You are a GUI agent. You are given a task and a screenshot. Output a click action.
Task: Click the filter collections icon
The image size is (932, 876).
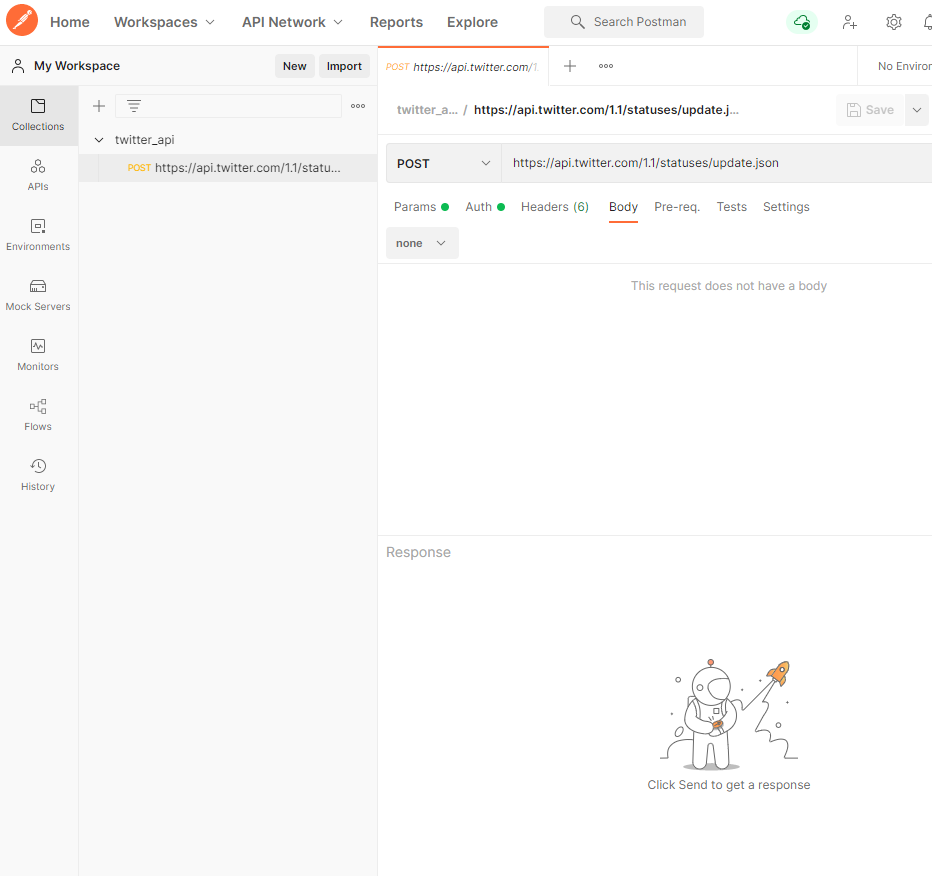coord(134,106)
